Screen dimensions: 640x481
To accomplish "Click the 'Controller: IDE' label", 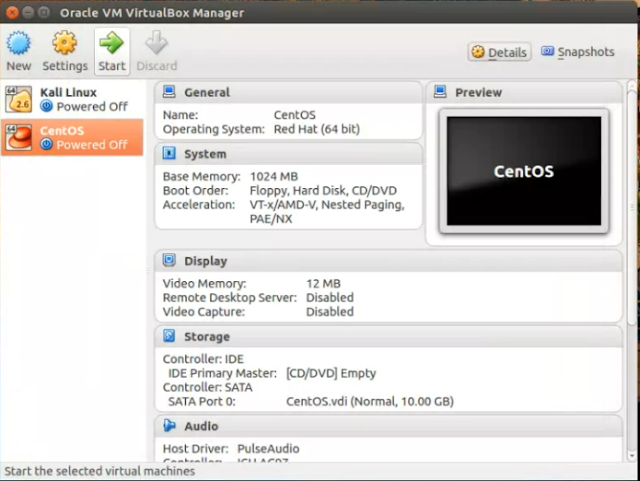I will pyautogui.click(x=203, y=359).
